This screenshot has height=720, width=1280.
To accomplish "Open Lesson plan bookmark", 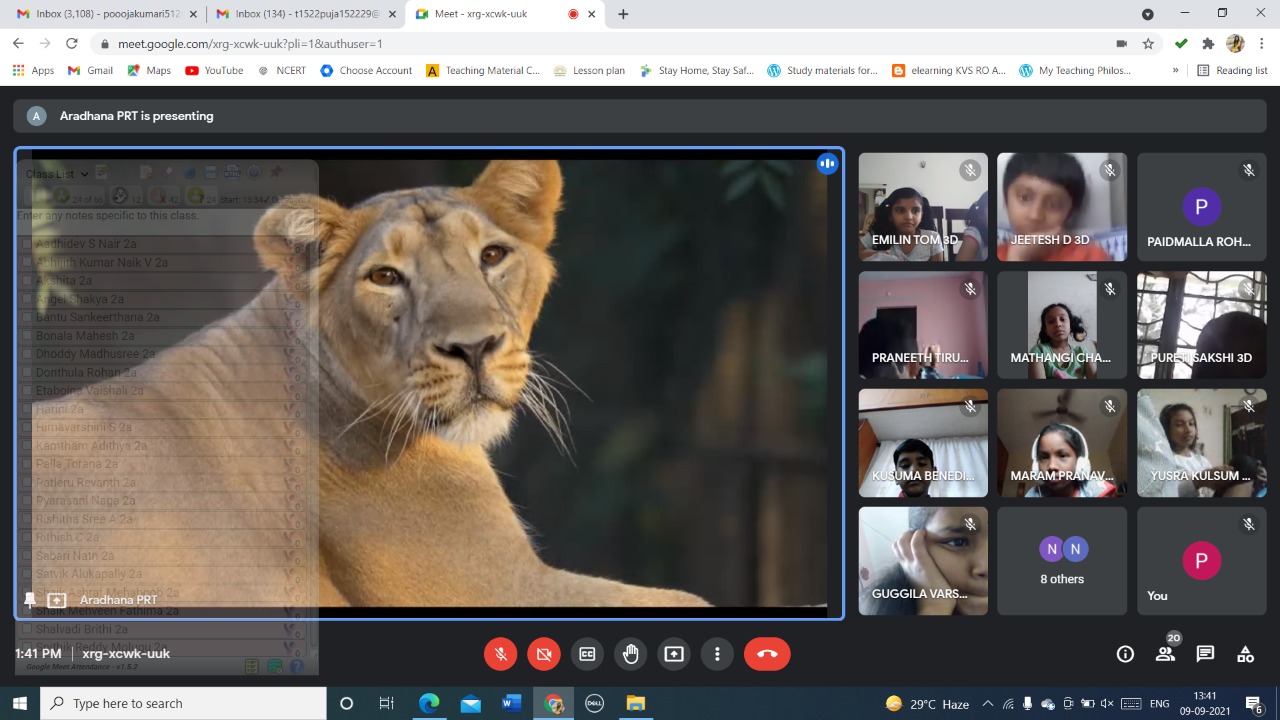I will click(589, 71).
